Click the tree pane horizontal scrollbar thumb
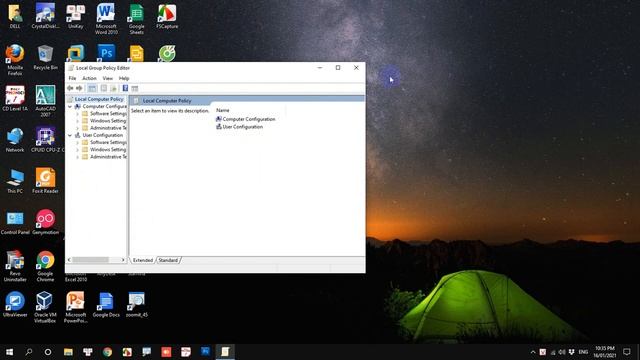640x360 pixels. (90, 260)
